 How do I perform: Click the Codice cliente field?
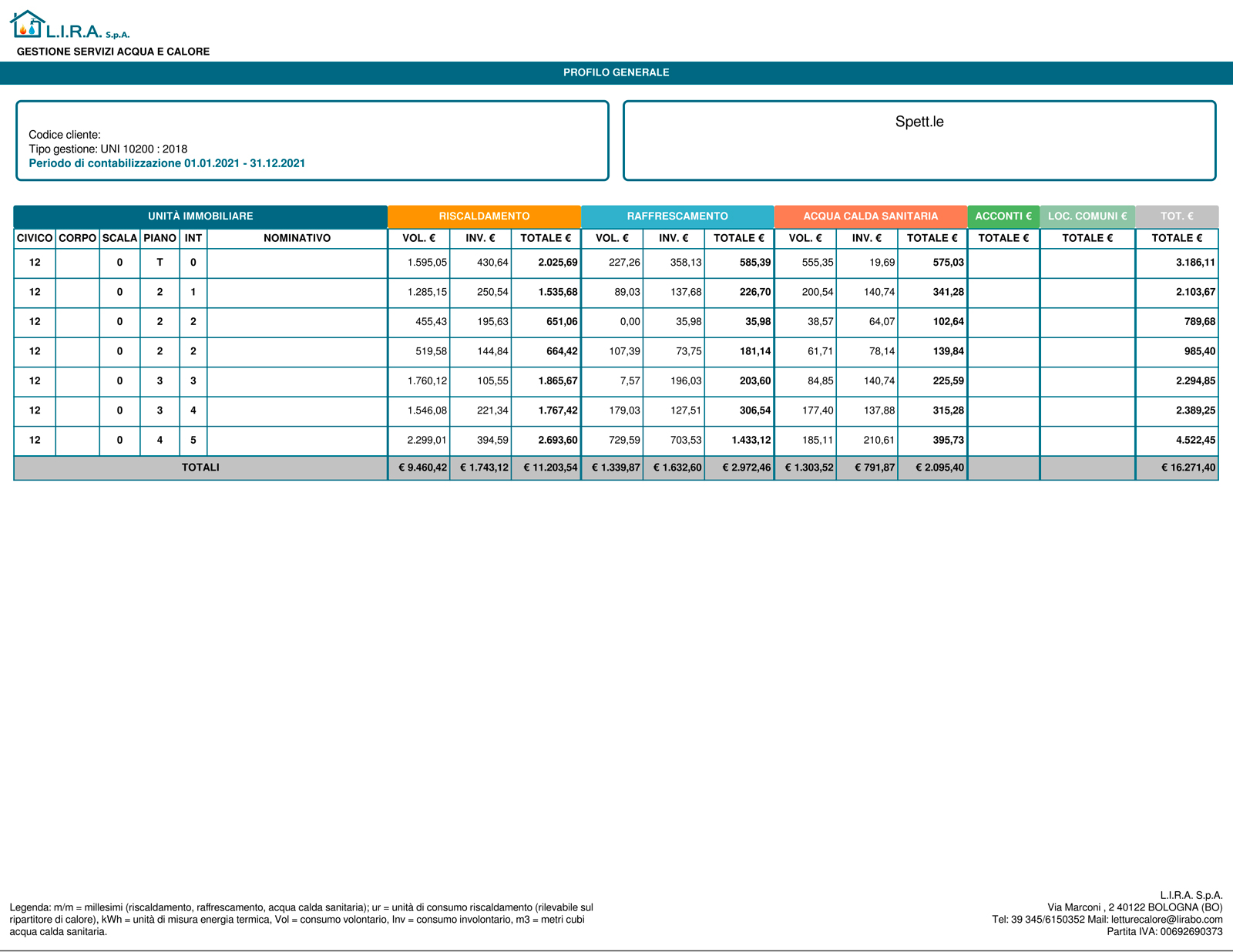[65, 135]
